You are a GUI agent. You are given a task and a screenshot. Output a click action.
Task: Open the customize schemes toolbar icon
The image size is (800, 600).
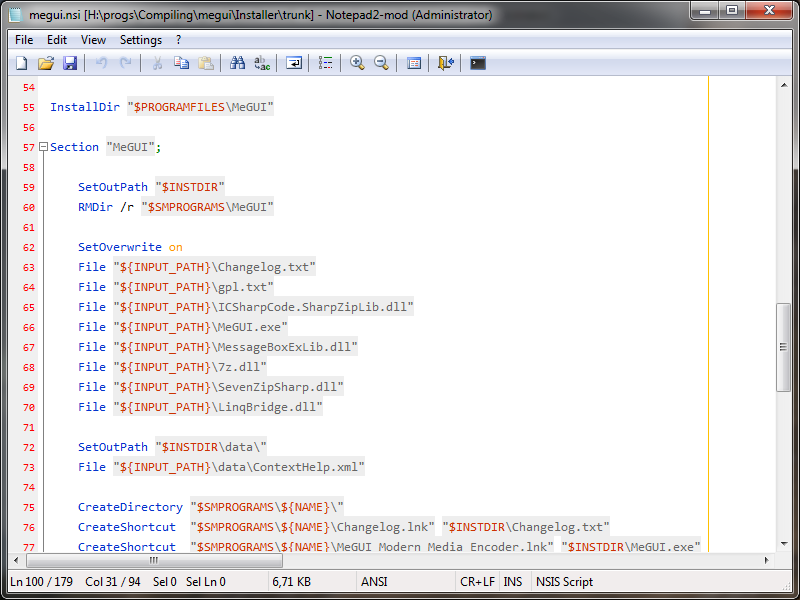414,63
